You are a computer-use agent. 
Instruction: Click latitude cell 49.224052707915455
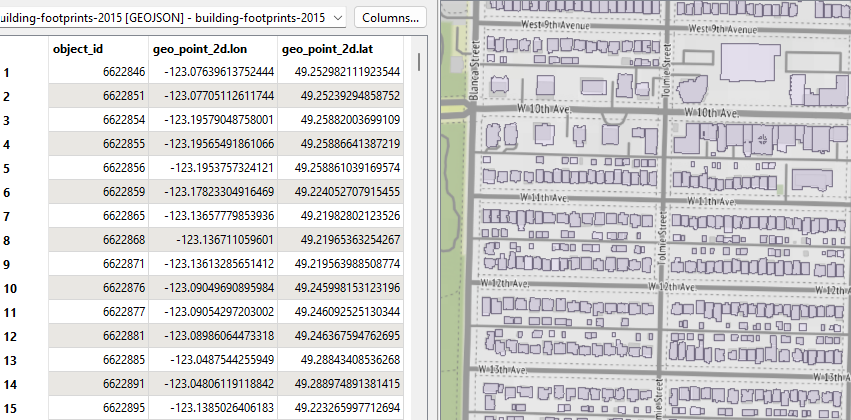tap(340, 192)
